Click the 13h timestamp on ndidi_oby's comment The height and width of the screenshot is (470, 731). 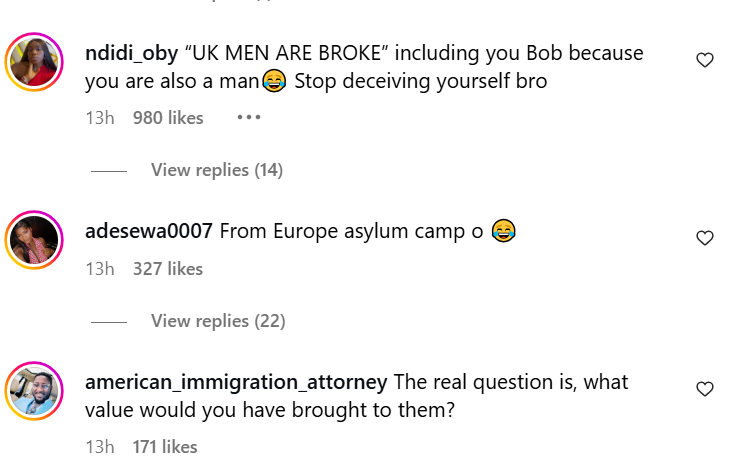[100, 118]
